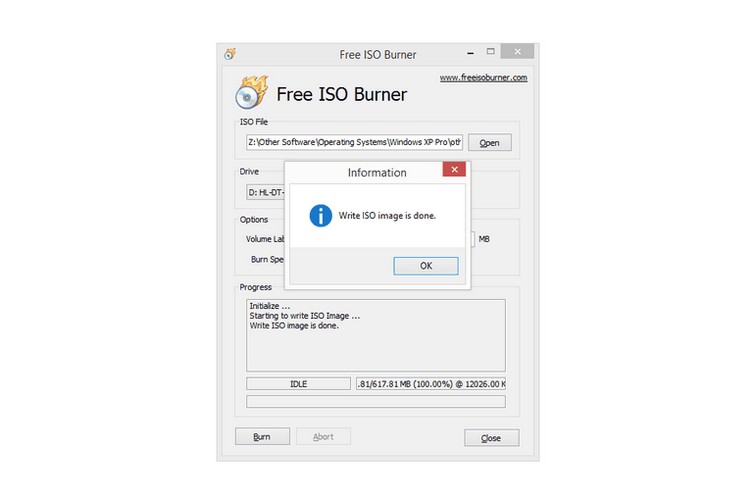Click the IDLE status field
The height and width of the screenshot is (502, 753).
298,383
